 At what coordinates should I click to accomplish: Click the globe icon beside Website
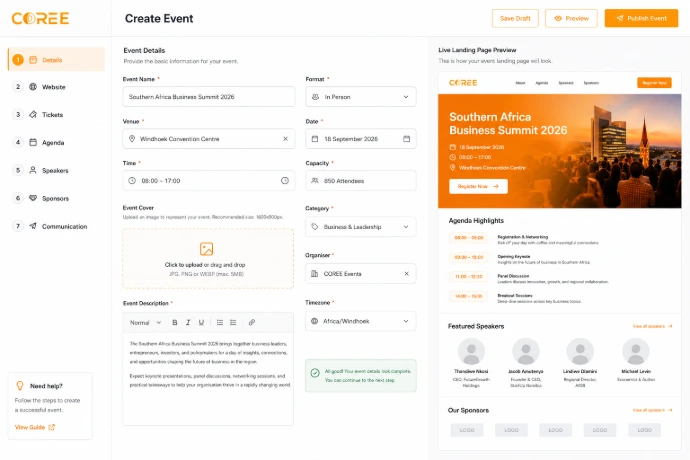[33, 87]
